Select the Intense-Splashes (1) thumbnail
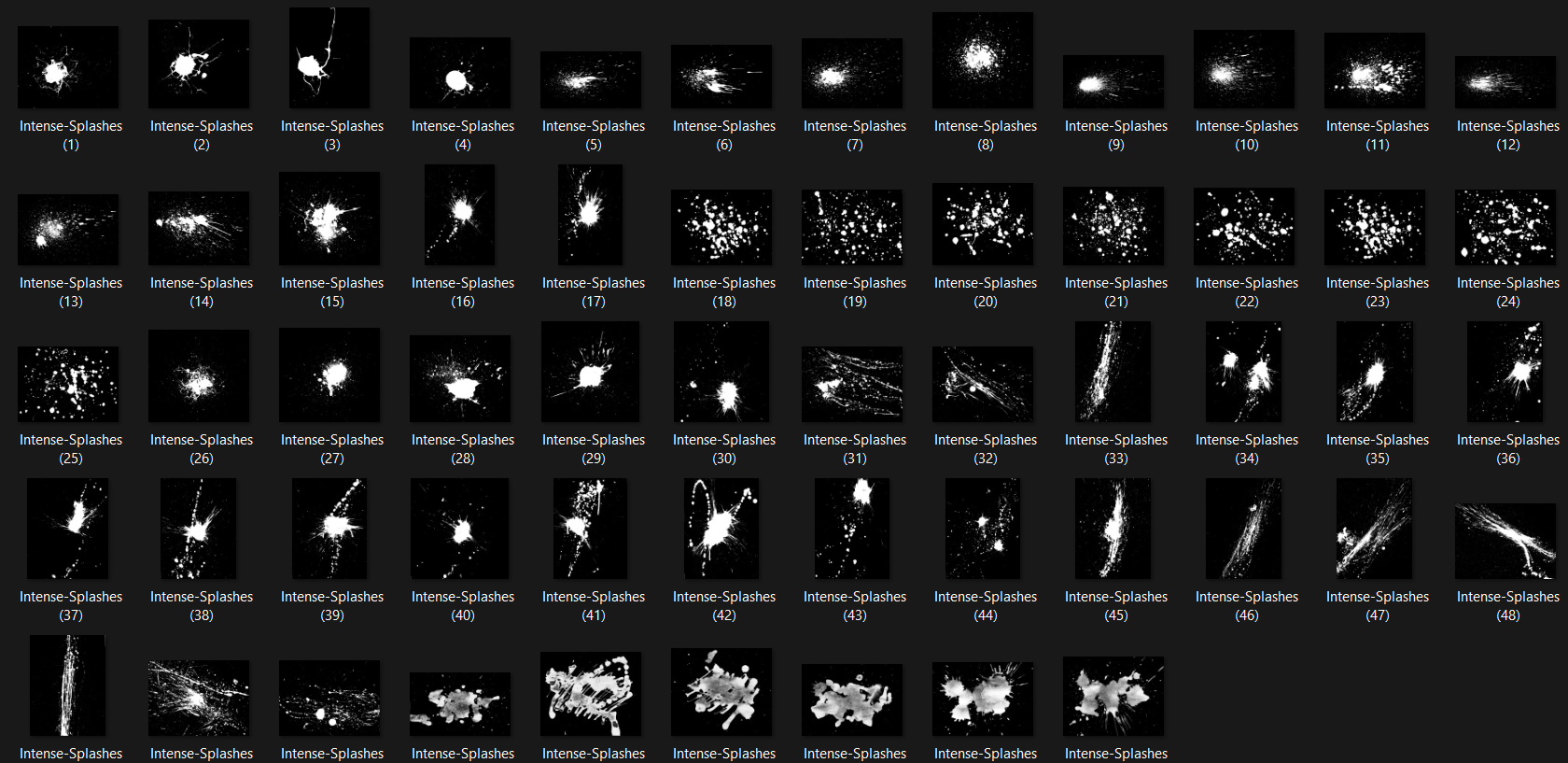This screenshot has width=1568, height=763. [68, 67]
